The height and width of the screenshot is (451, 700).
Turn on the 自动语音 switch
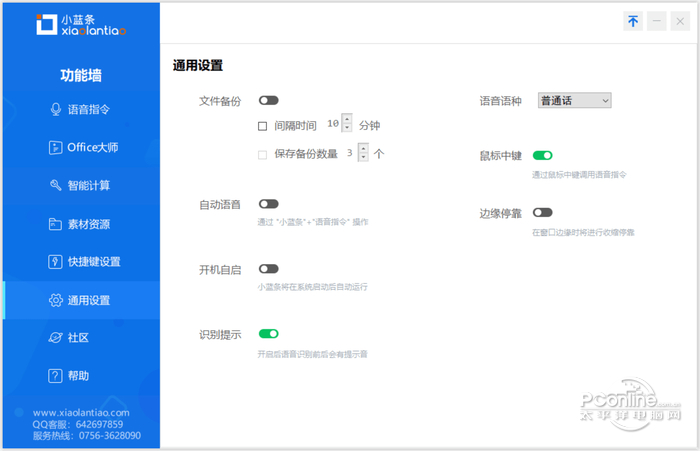click(x=268, y=204)
